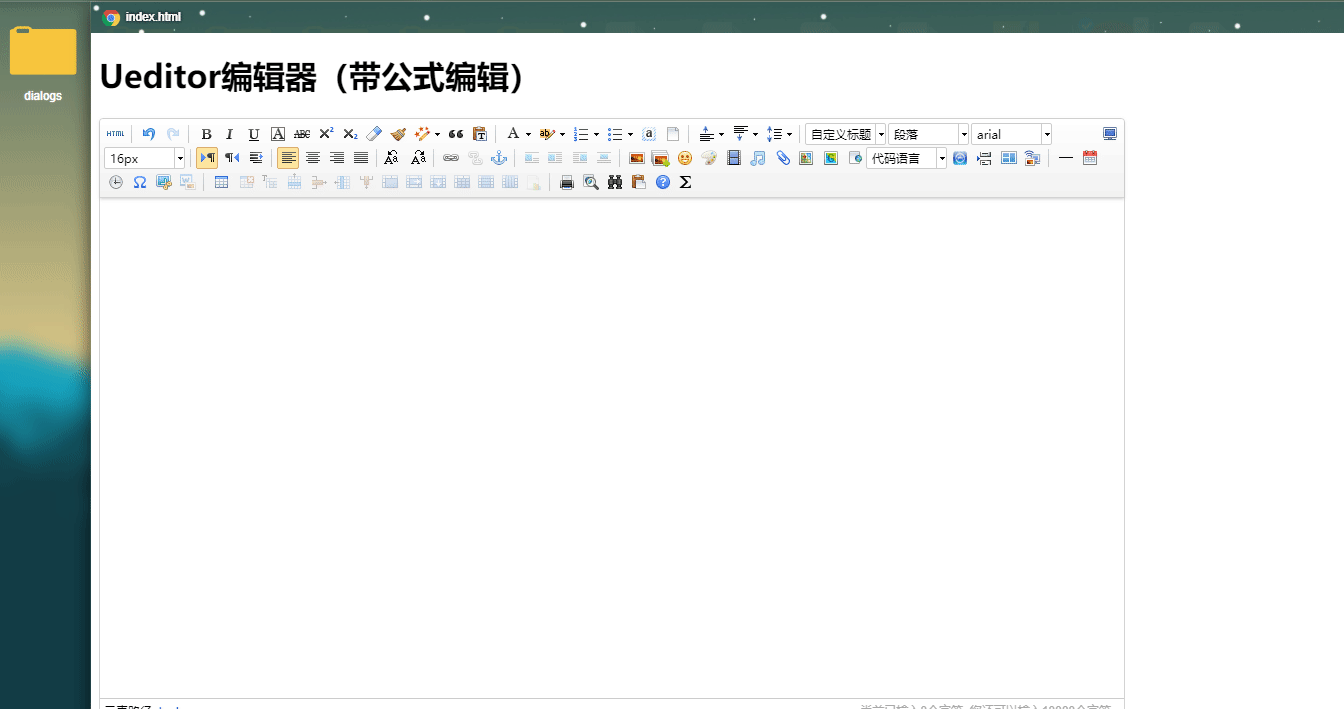Select the format painter brush
The image size is (1344, 709).
click(398, 134)
